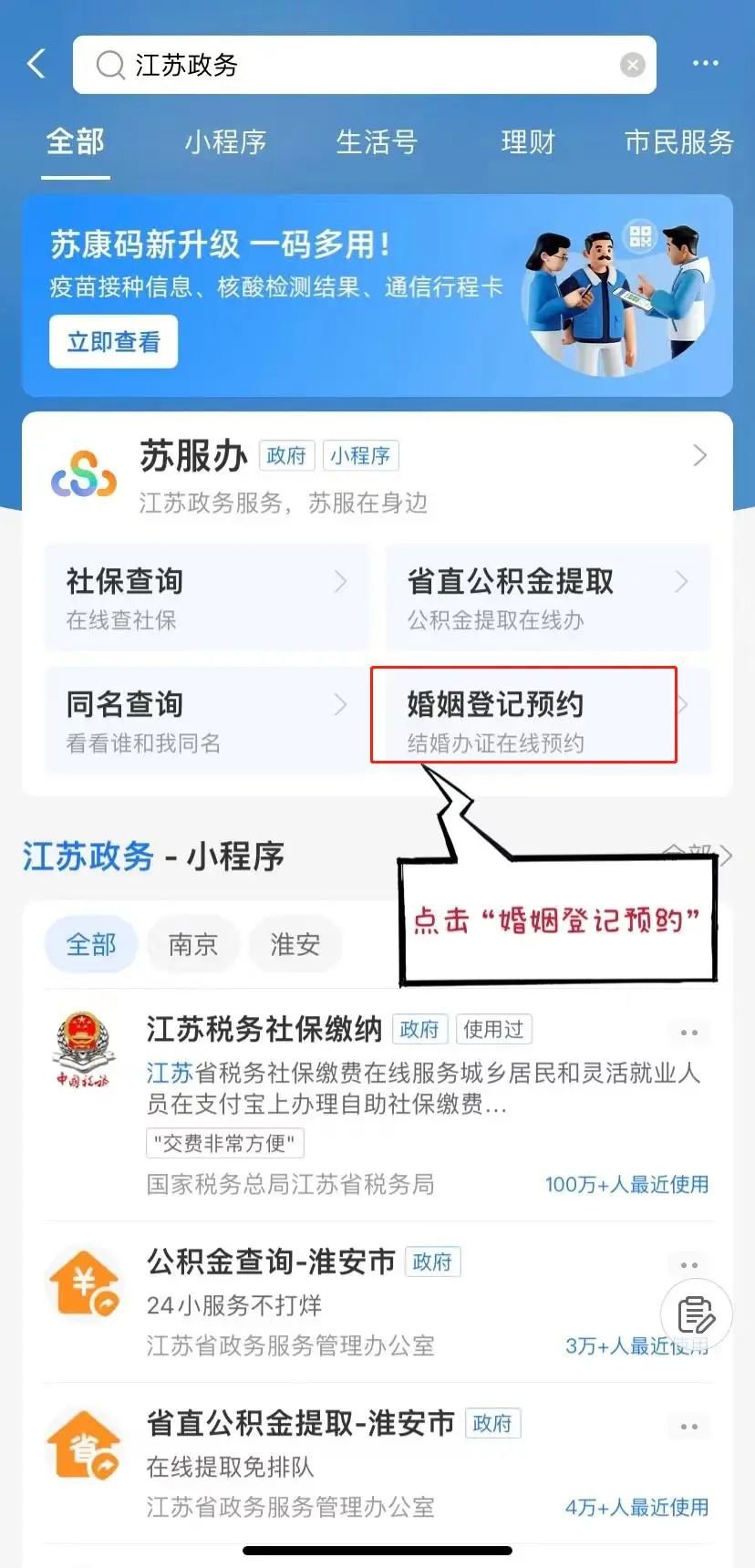
Task: Select the 淮安 city filter chip
Action: click(295, 944)
